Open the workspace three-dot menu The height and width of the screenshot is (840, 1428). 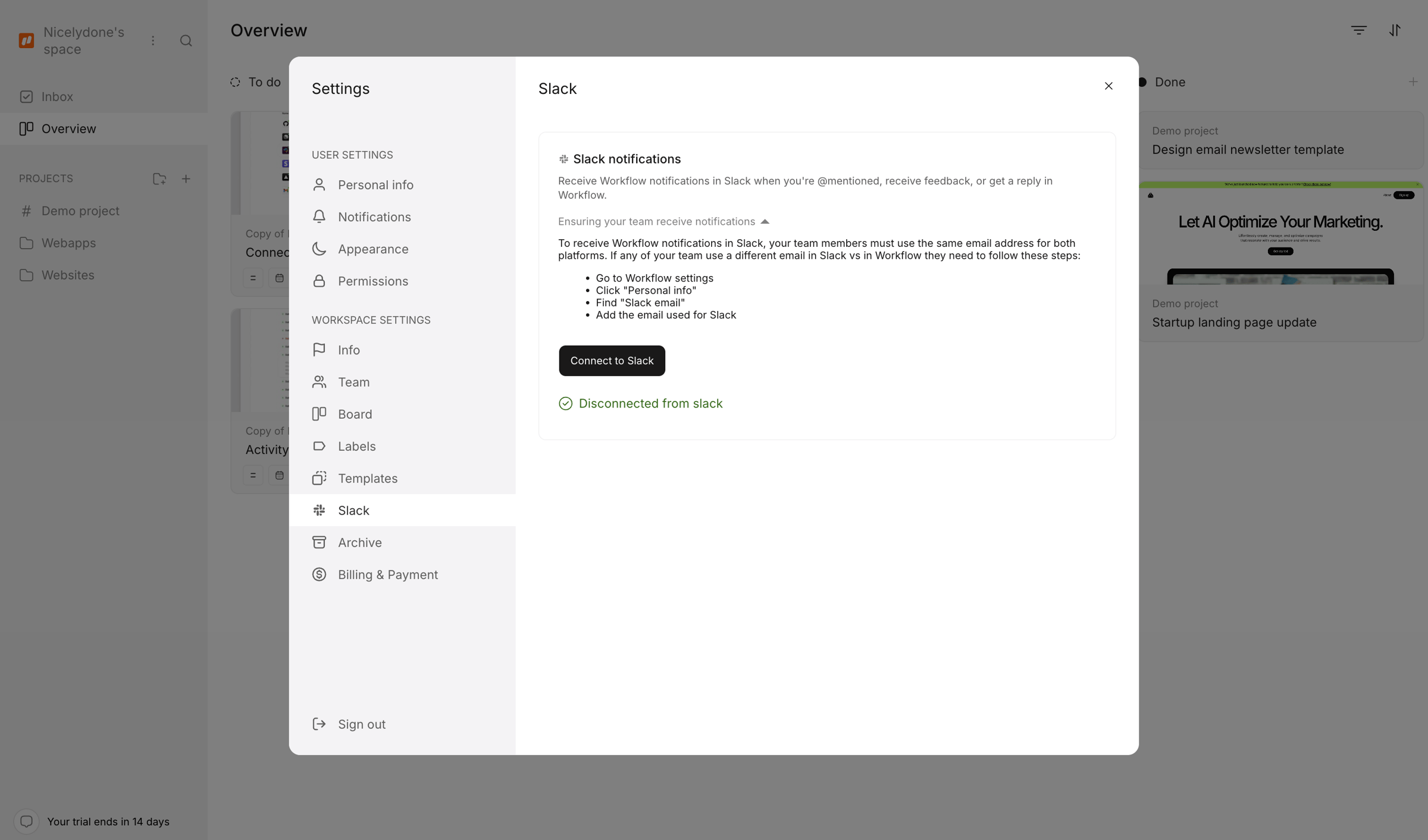tap(153, 40)
